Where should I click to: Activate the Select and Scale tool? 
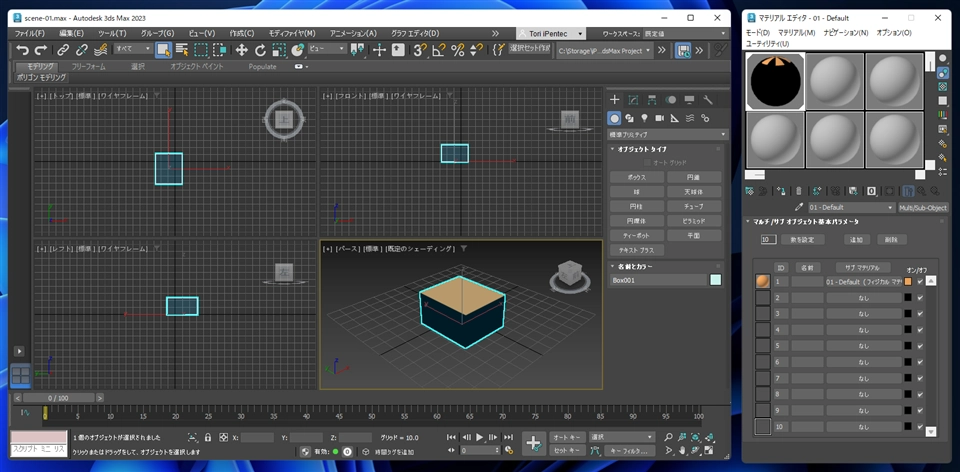(x=279, y=50)
